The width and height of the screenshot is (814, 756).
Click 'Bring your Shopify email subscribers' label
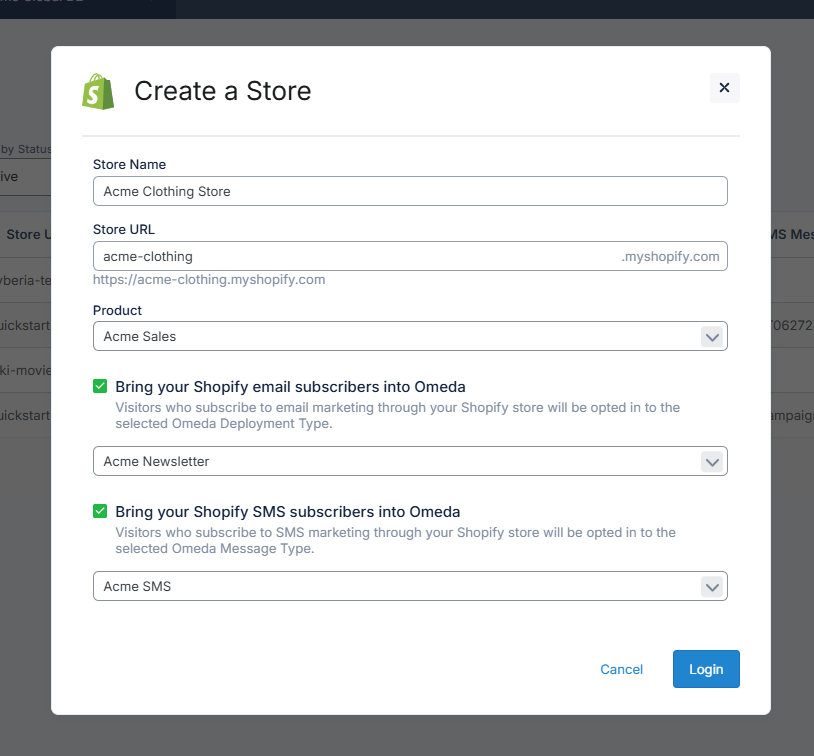290,387
